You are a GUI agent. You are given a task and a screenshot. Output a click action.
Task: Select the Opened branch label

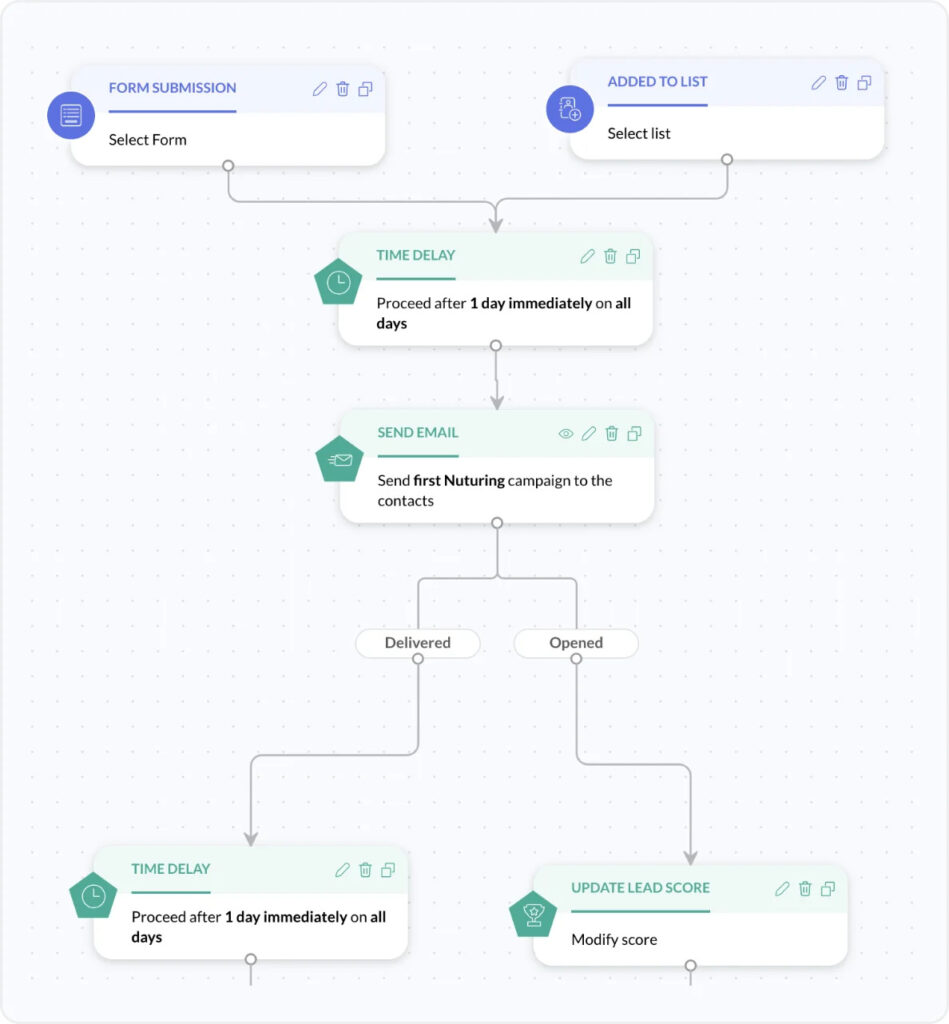(576, 643)
